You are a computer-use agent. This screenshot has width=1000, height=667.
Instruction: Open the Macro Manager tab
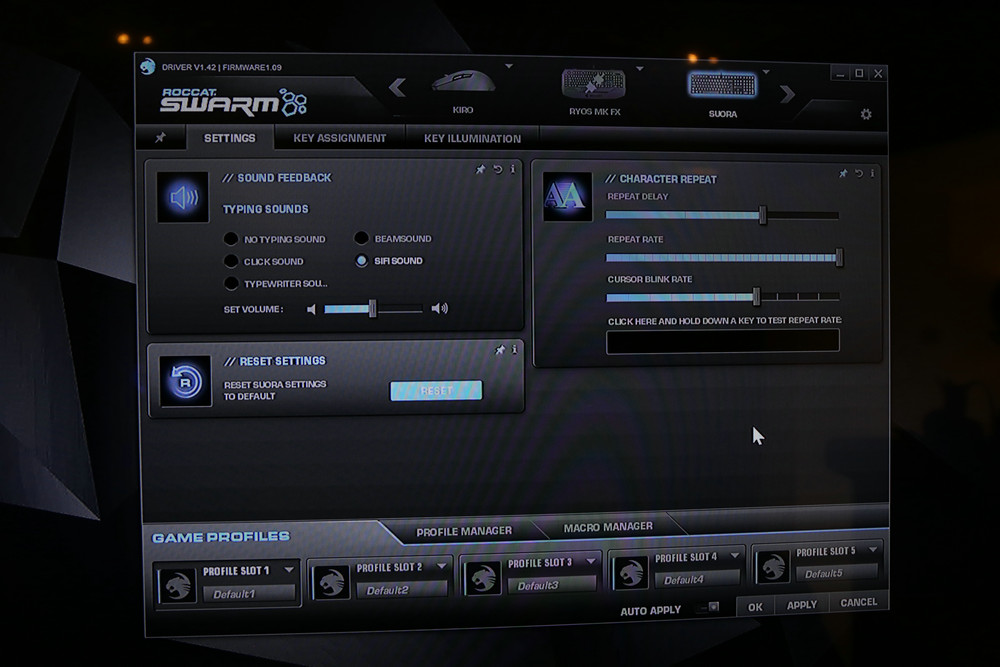[608, 526]
